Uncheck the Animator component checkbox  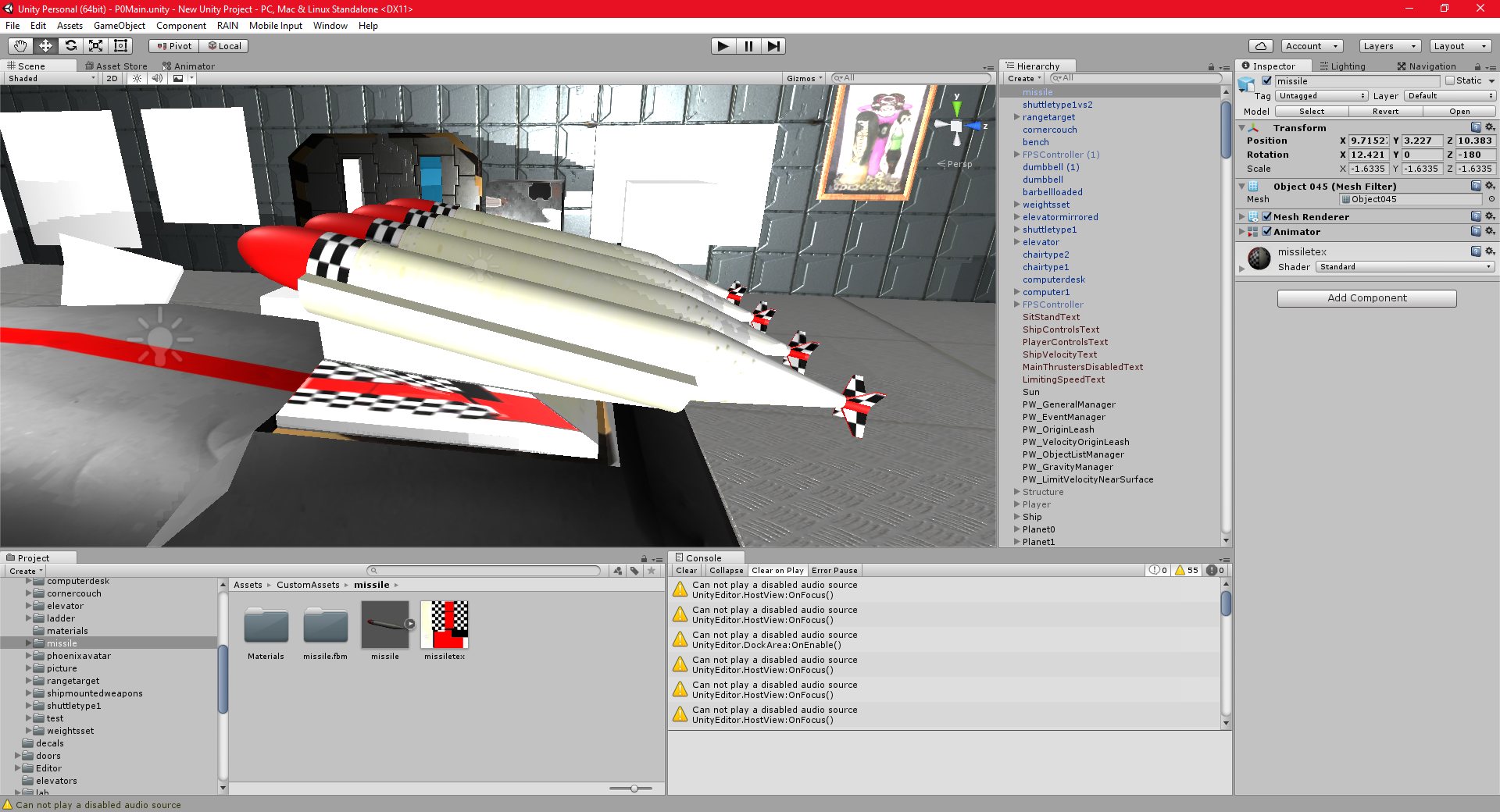pyautogui.click(x=1267, y=231)
